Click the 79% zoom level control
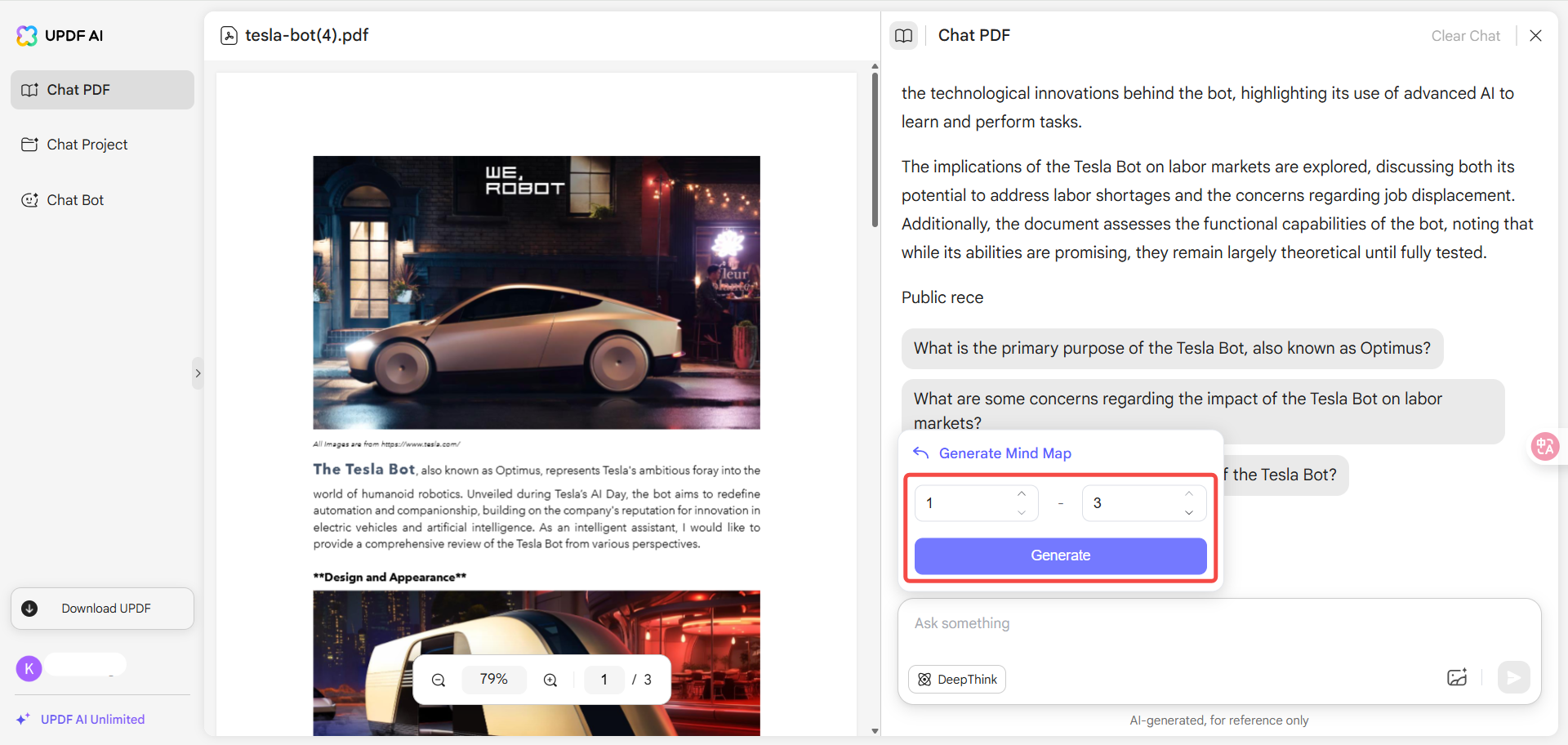Screen dimensions: 1568x745 pyautogui.click(x=494, y=679)
